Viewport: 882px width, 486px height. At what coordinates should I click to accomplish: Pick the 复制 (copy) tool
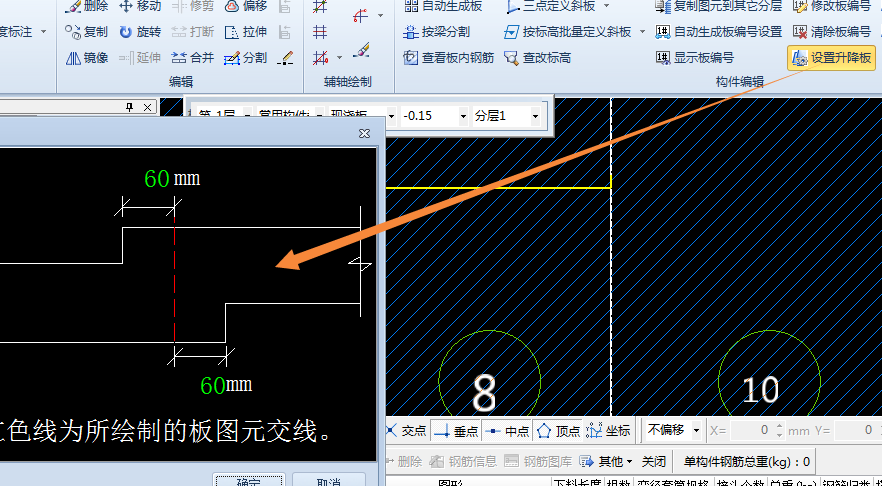[86, 32]
